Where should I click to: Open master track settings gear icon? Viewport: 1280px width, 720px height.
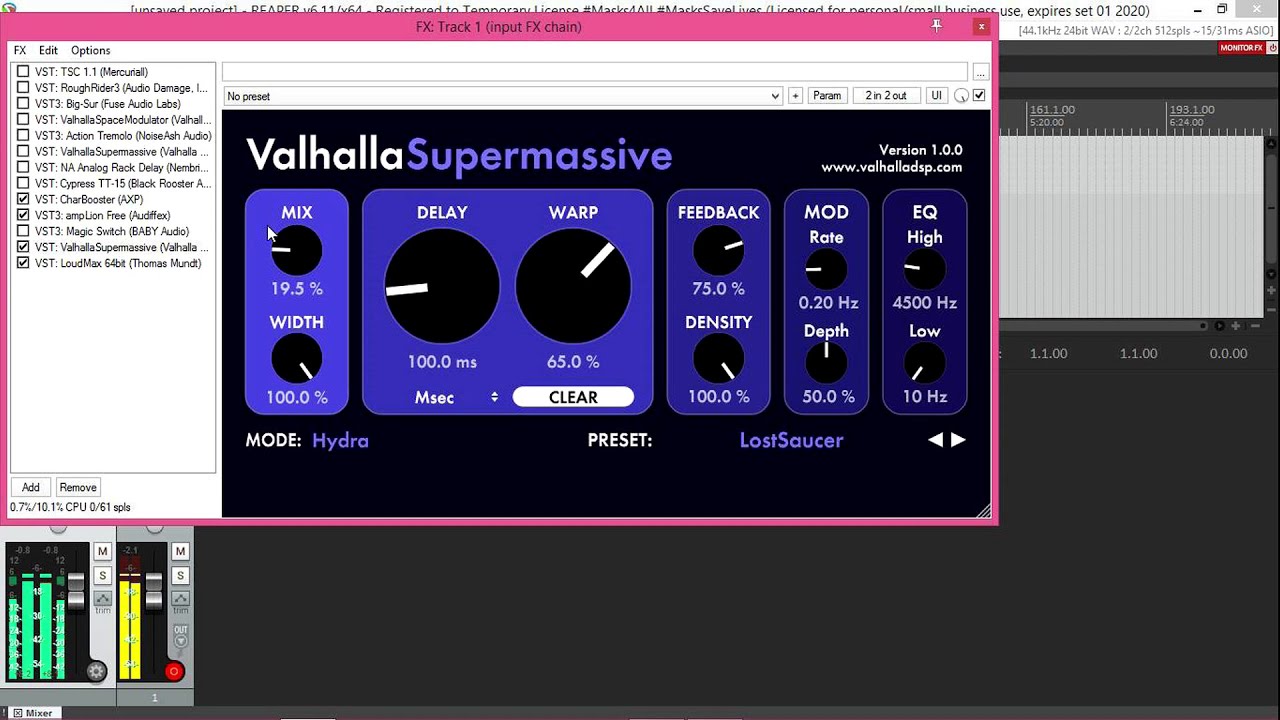pos(96,672)
